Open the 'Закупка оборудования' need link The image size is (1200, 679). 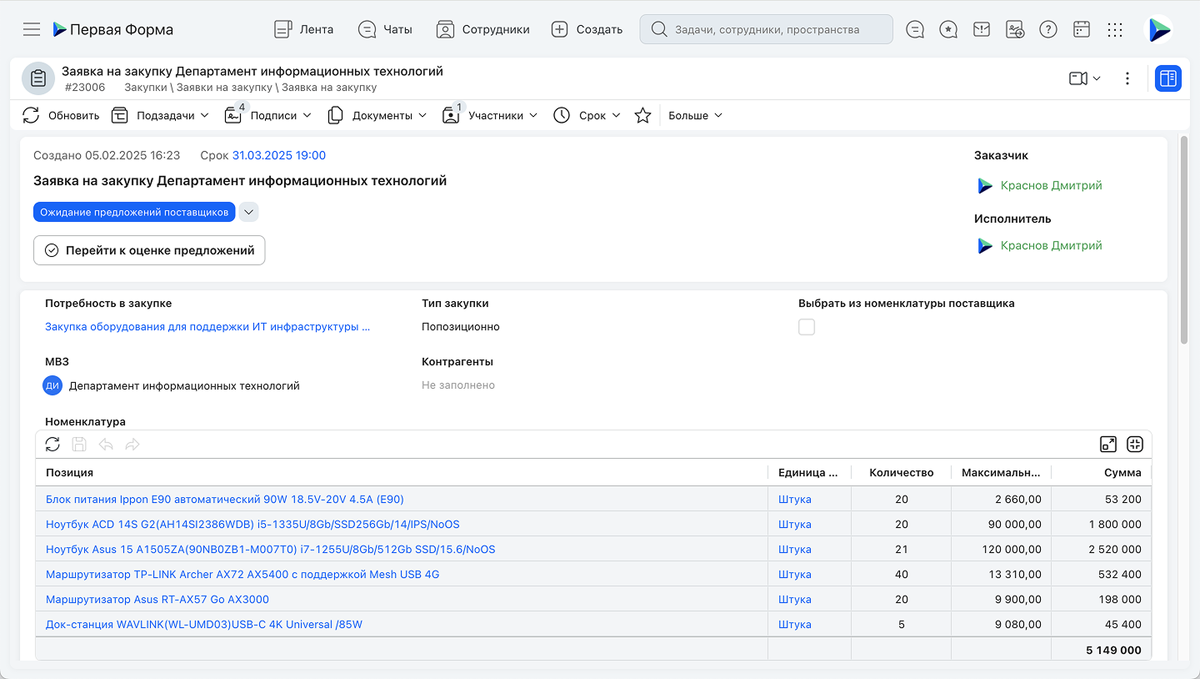pos(207,327)
